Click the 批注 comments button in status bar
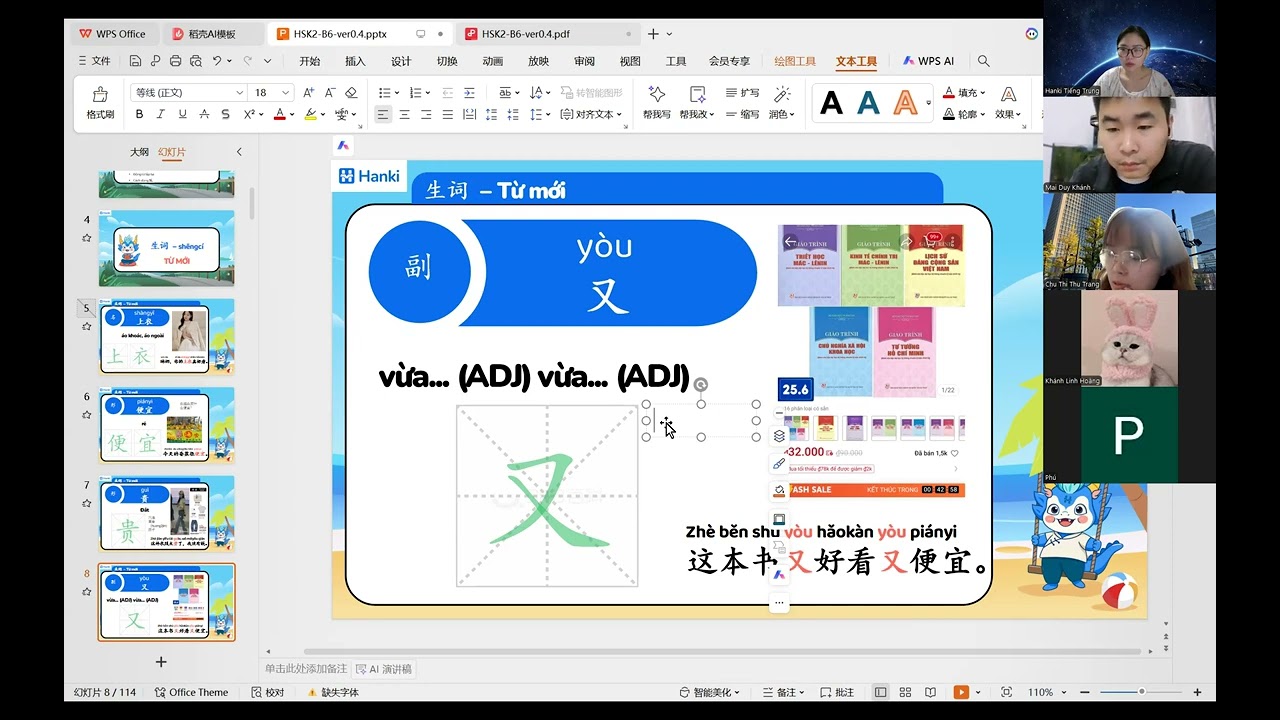The image size is (1280, 720). (838, 692)
